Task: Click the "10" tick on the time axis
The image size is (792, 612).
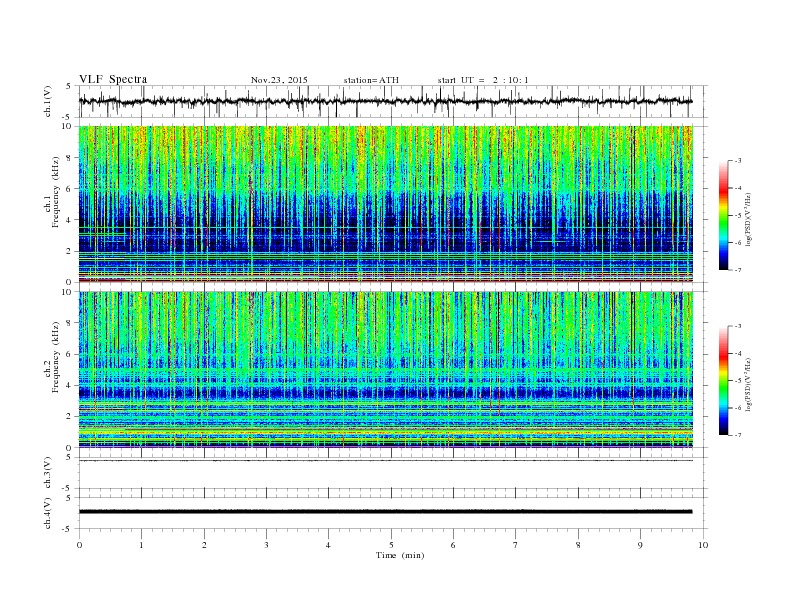Action: pos(703,545)
